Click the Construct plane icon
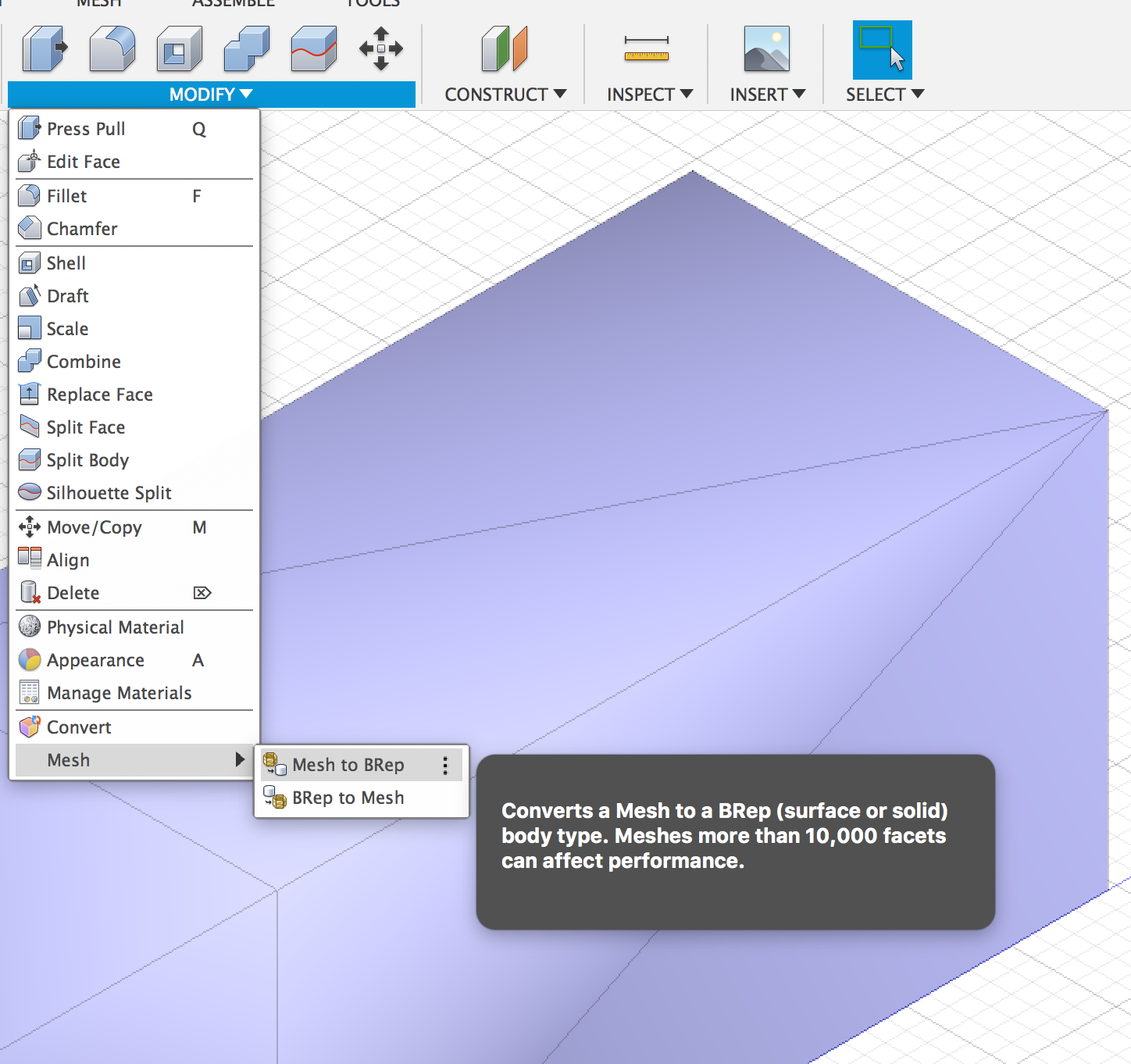 (x=504, y=47)
